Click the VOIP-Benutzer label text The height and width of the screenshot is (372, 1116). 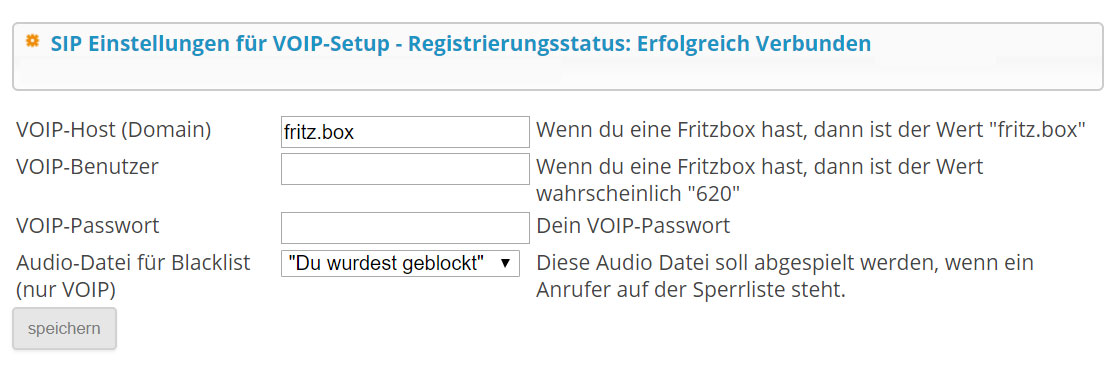click(x=87, y=166)
